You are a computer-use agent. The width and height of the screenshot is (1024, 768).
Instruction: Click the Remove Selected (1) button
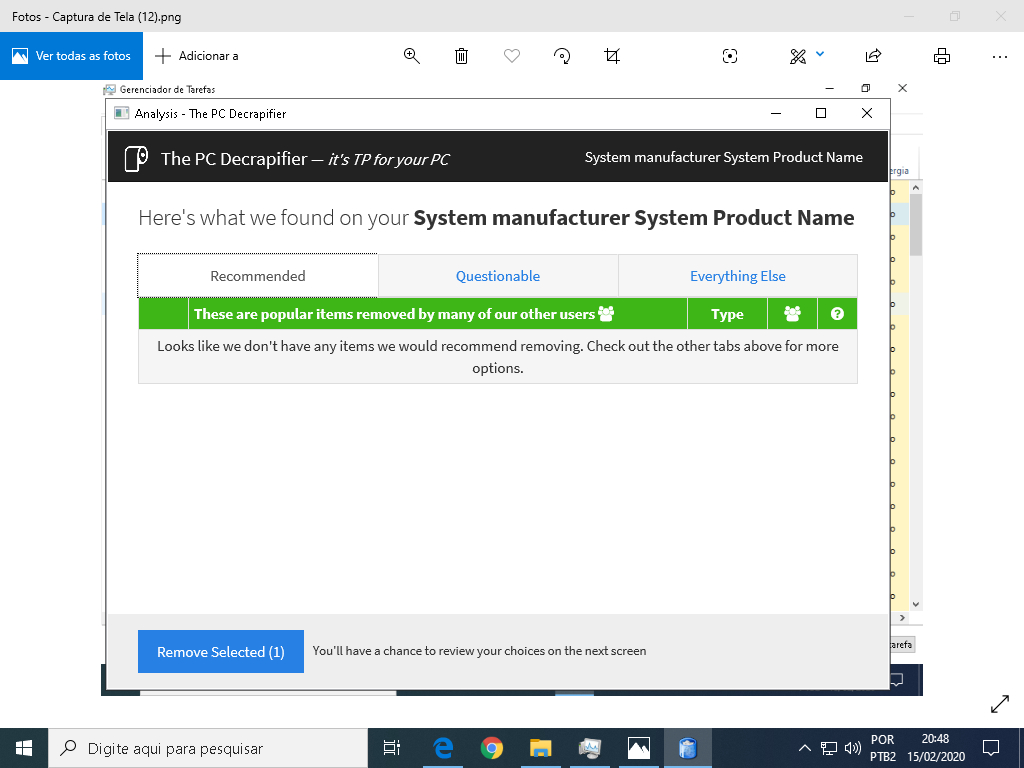point(221,651)
